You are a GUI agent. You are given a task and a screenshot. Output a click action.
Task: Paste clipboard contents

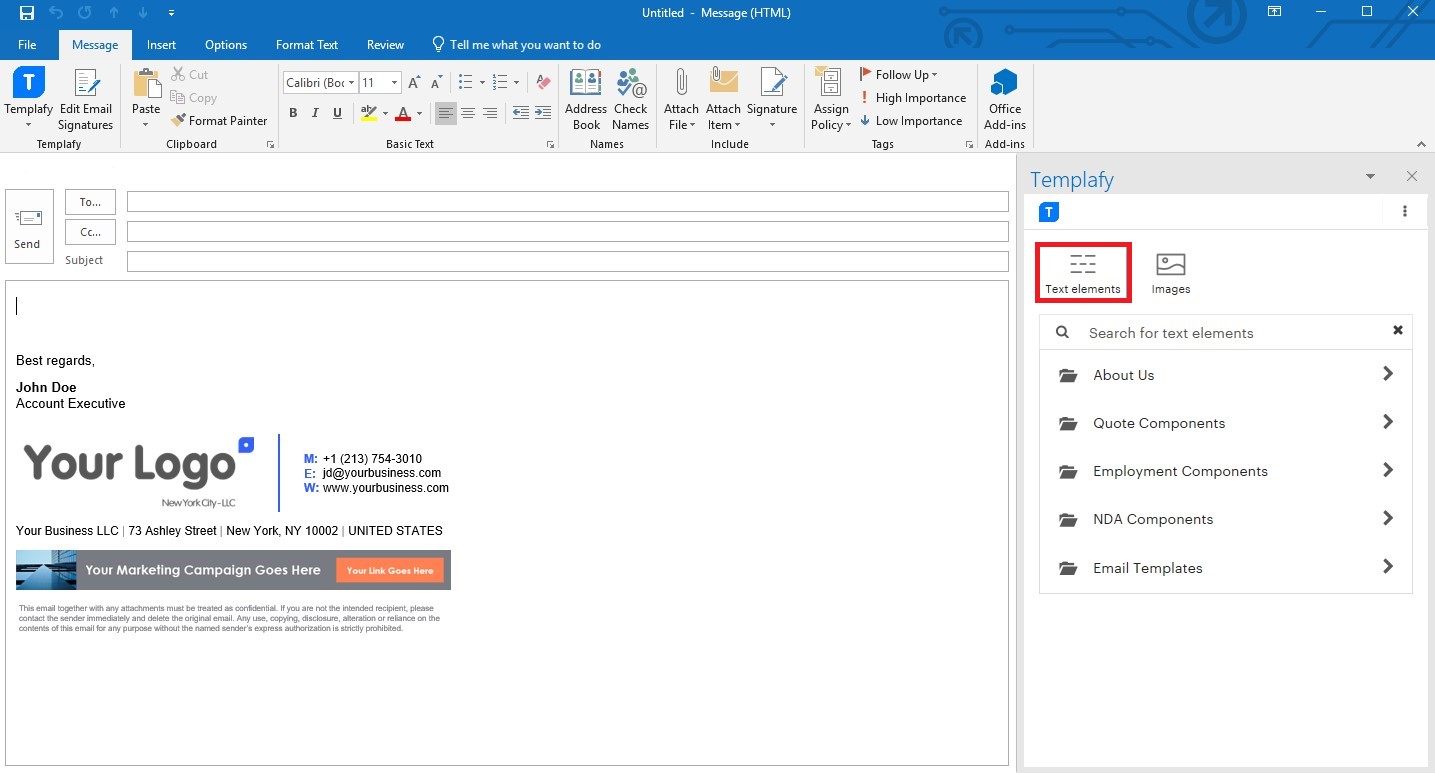146,98
